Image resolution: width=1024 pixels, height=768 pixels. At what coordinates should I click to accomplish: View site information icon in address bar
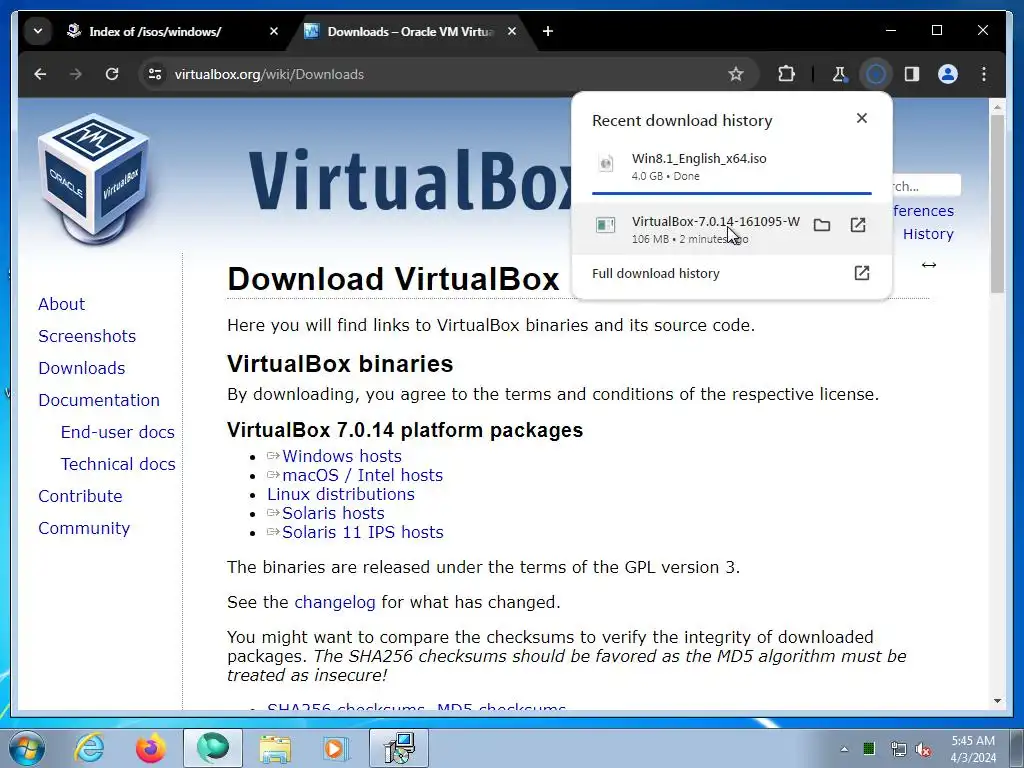pyautogui.click(x=155, y=74)
